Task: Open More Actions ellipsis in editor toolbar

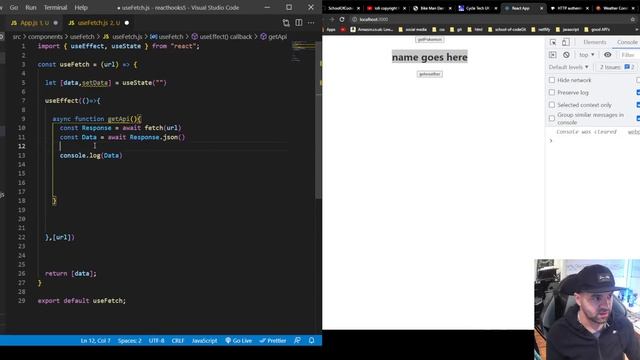Action: pyautogui.click(x=311, y=23)
